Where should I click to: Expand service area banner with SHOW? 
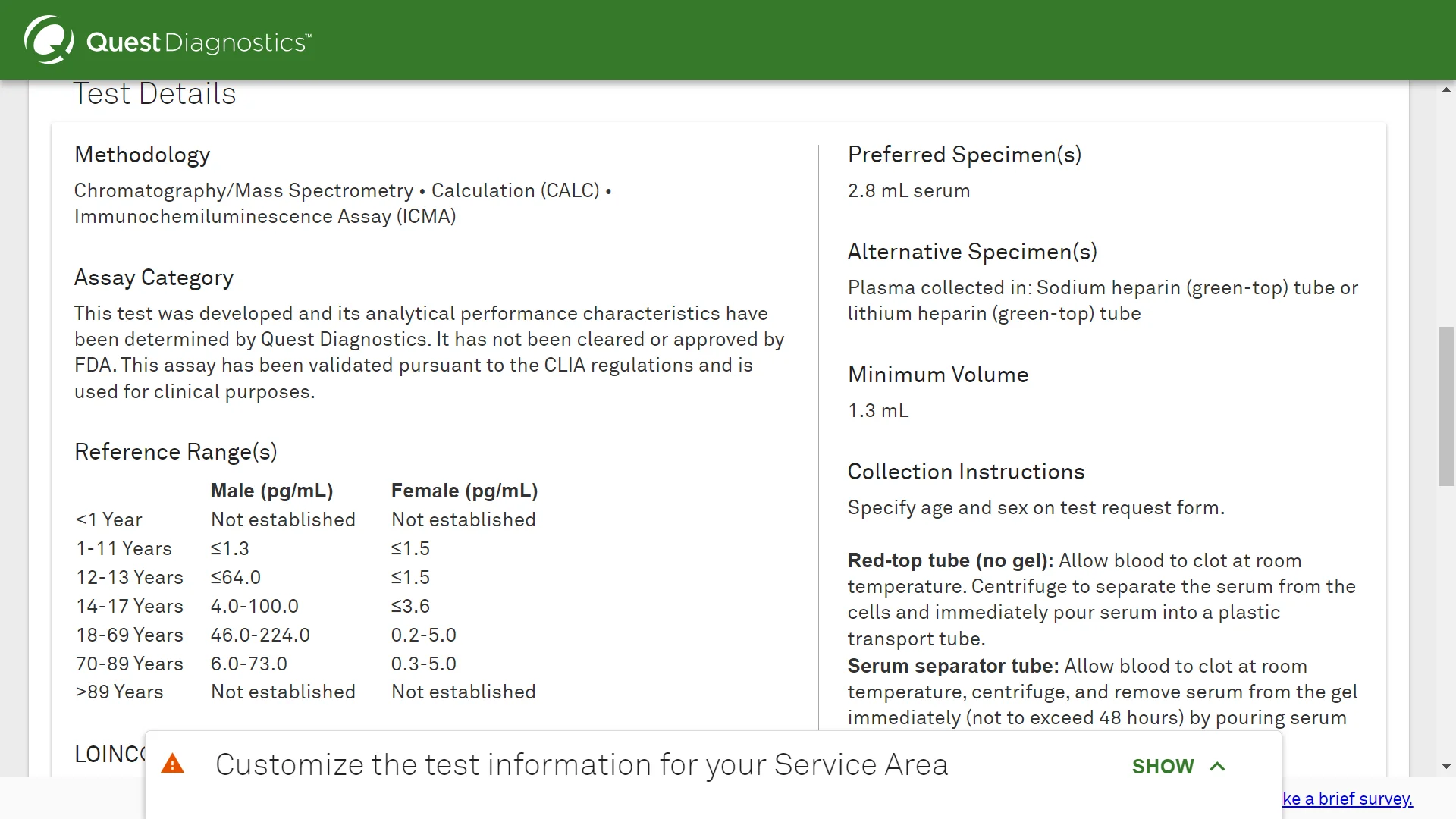tap(1163, 767)
